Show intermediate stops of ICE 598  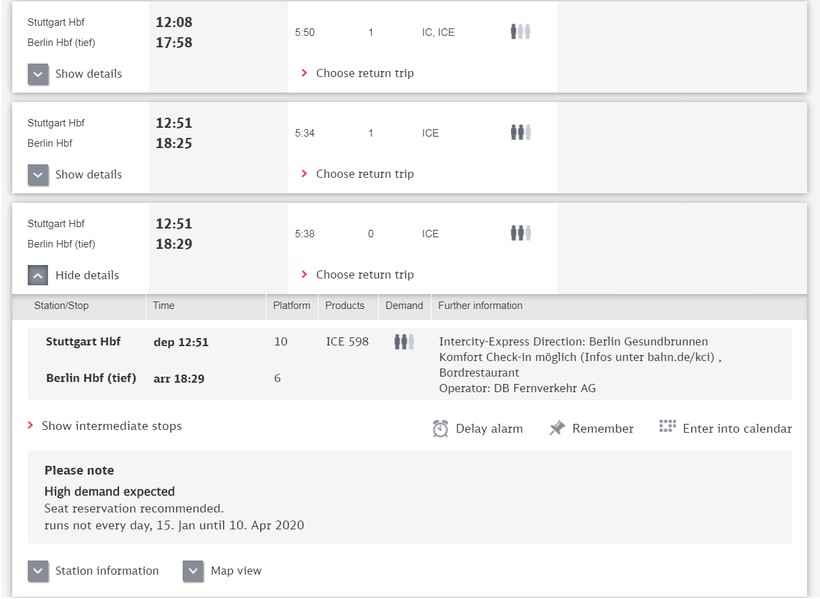coord(111,426)
